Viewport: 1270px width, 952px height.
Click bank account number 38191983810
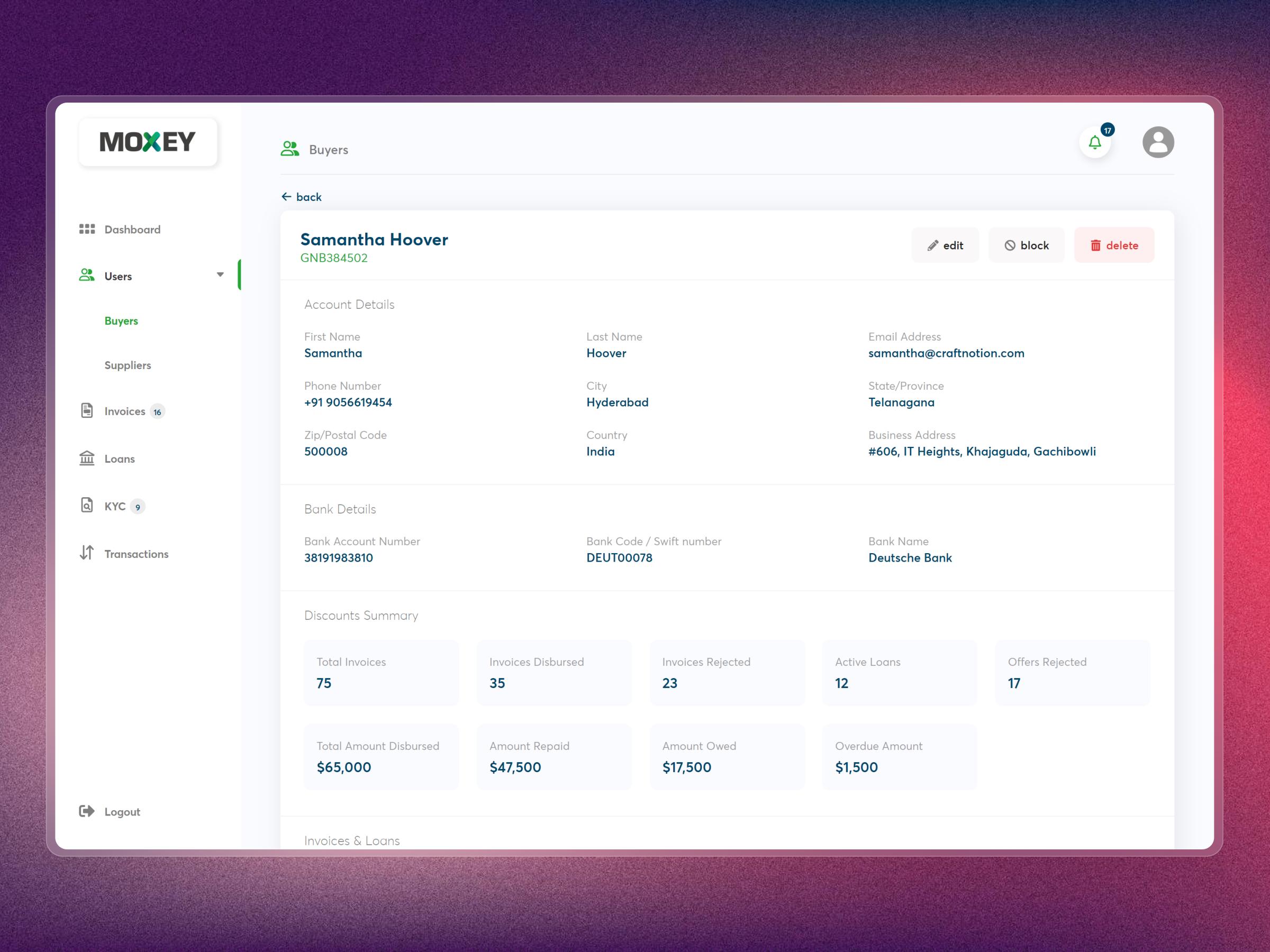tap(339, 558)
